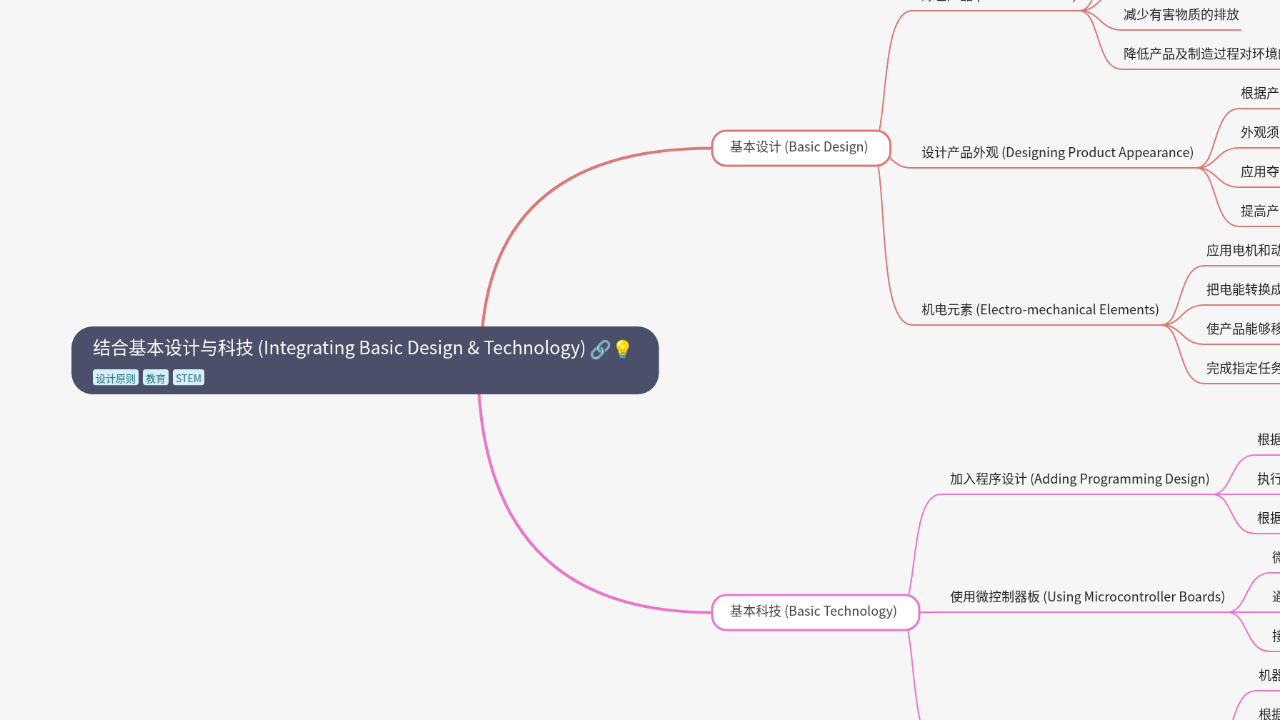Select the root node title text
This screenshot has width=1280, height=720.
(x=339, y=348)
